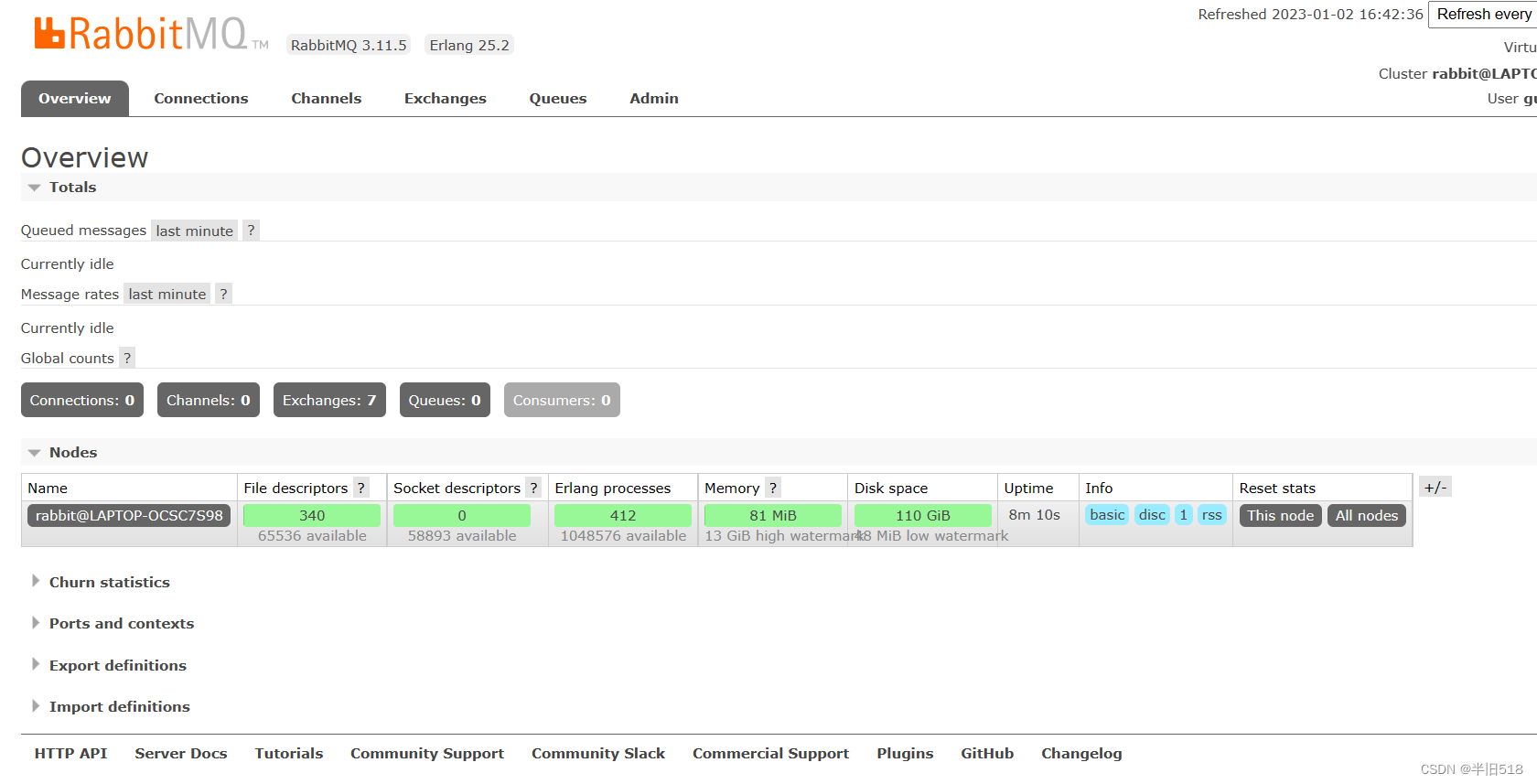Open the Community Slack link

pos(598,753)
